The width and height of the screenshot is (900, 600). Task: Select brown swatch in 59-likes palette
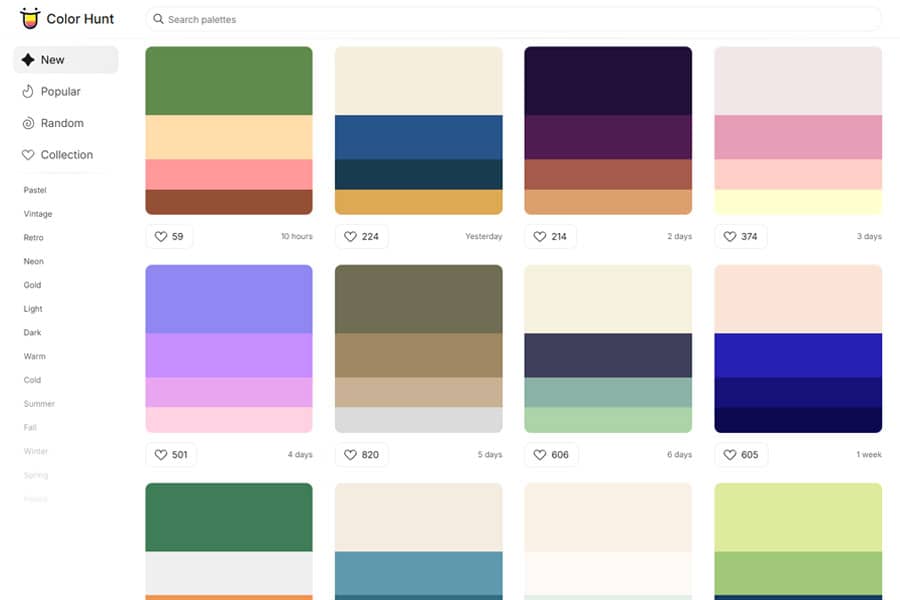click(229, 202)
